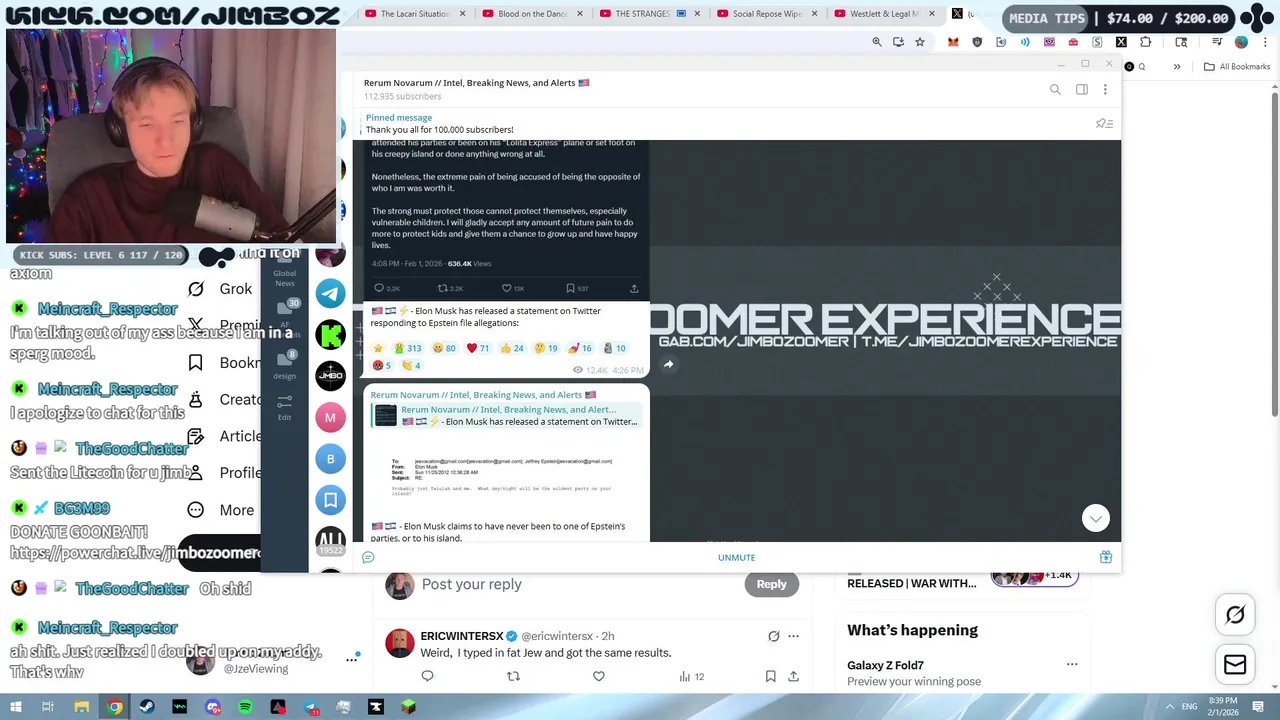Open more options on ERICWINTERSX reply
1280x720 pixels.
coord(793,636)
